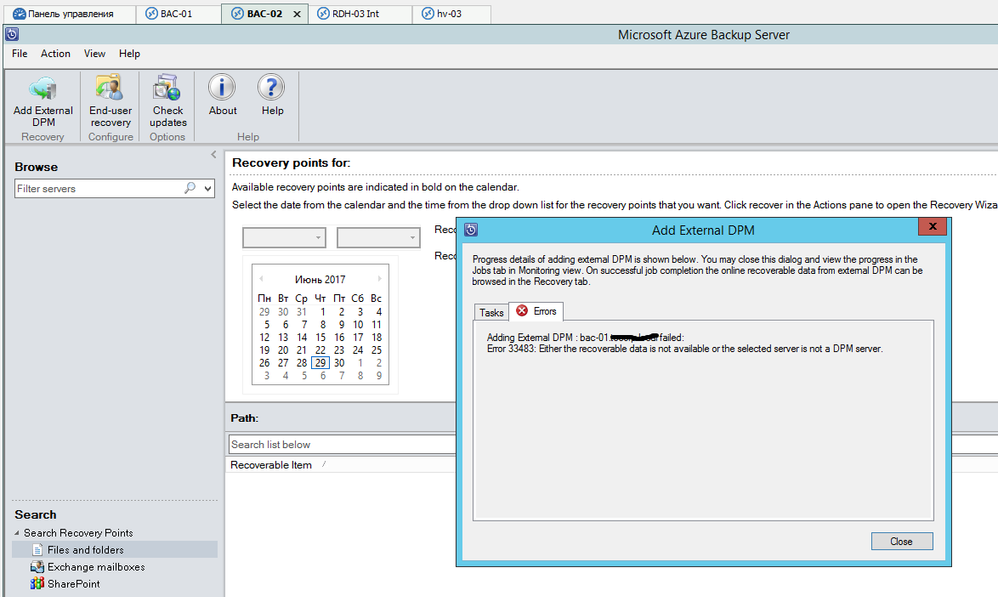Screen dimensions: 998x597
Task: Click the Close button in dialog
Action: coord(901,541)
